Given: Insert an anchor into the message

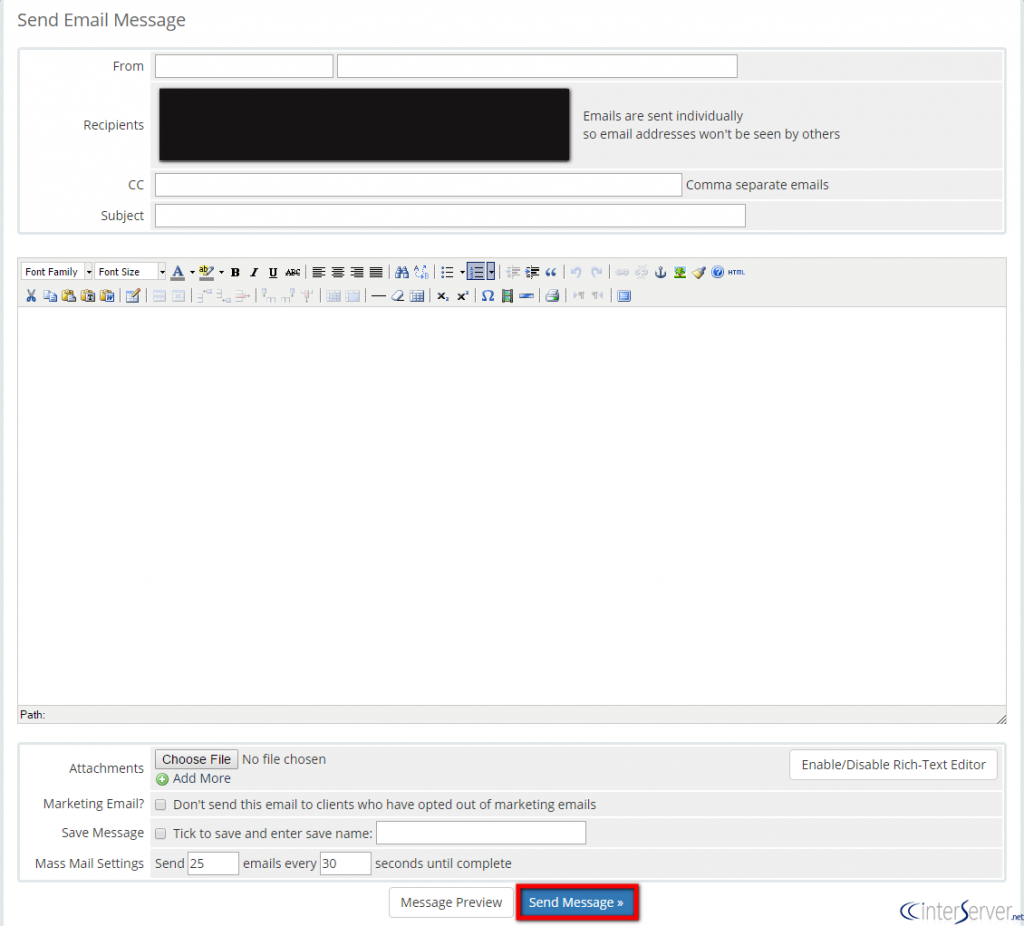Looking at the screenshot, I should (660, 271).
